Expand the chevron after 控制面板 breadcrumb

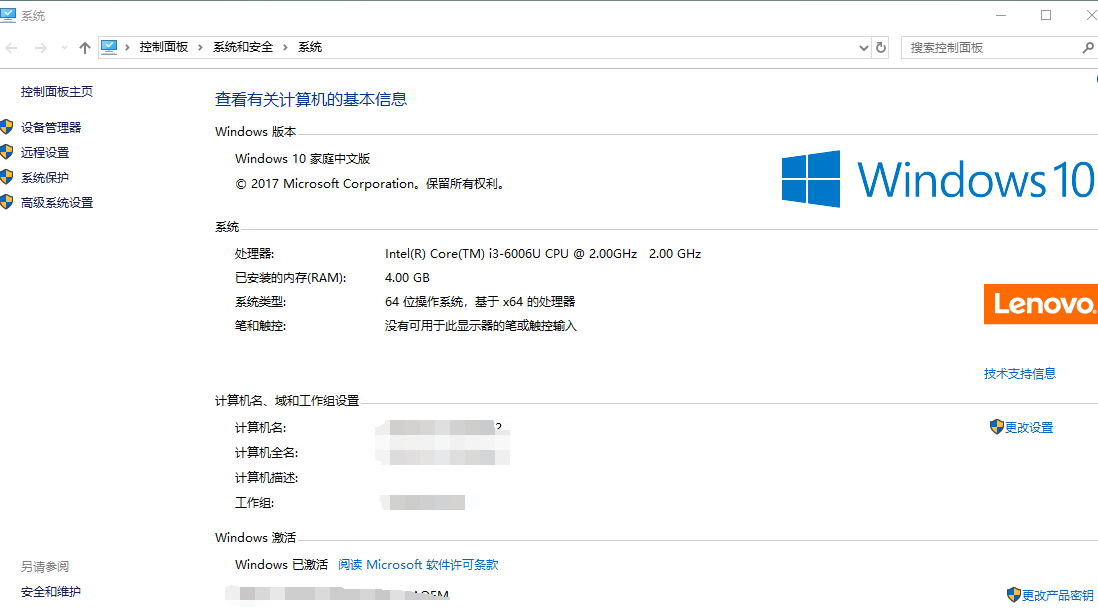pos(200,47)
